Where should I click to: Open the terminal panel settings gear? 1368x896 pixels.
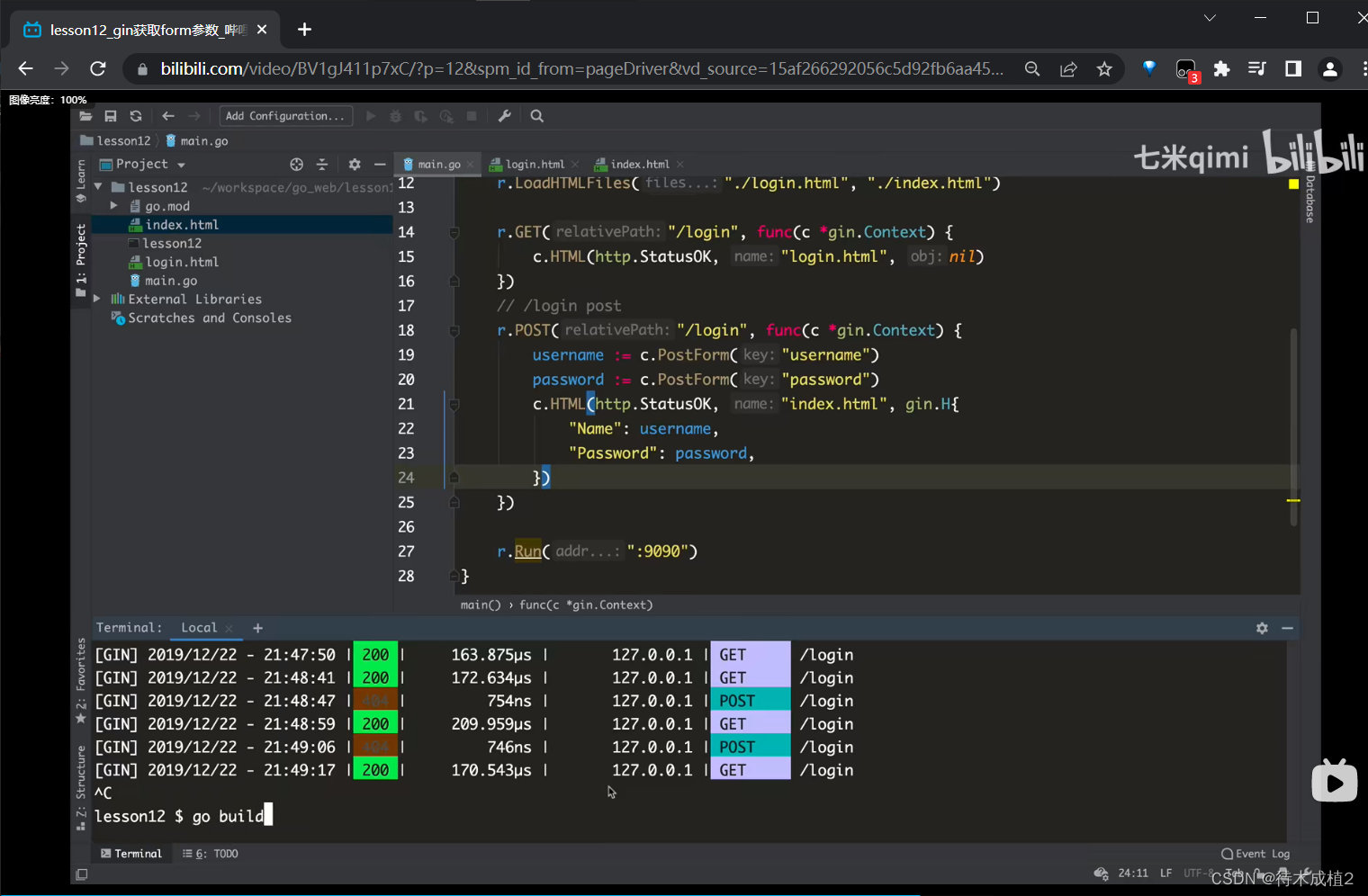pyautogui.click(x=1262, y=628)
